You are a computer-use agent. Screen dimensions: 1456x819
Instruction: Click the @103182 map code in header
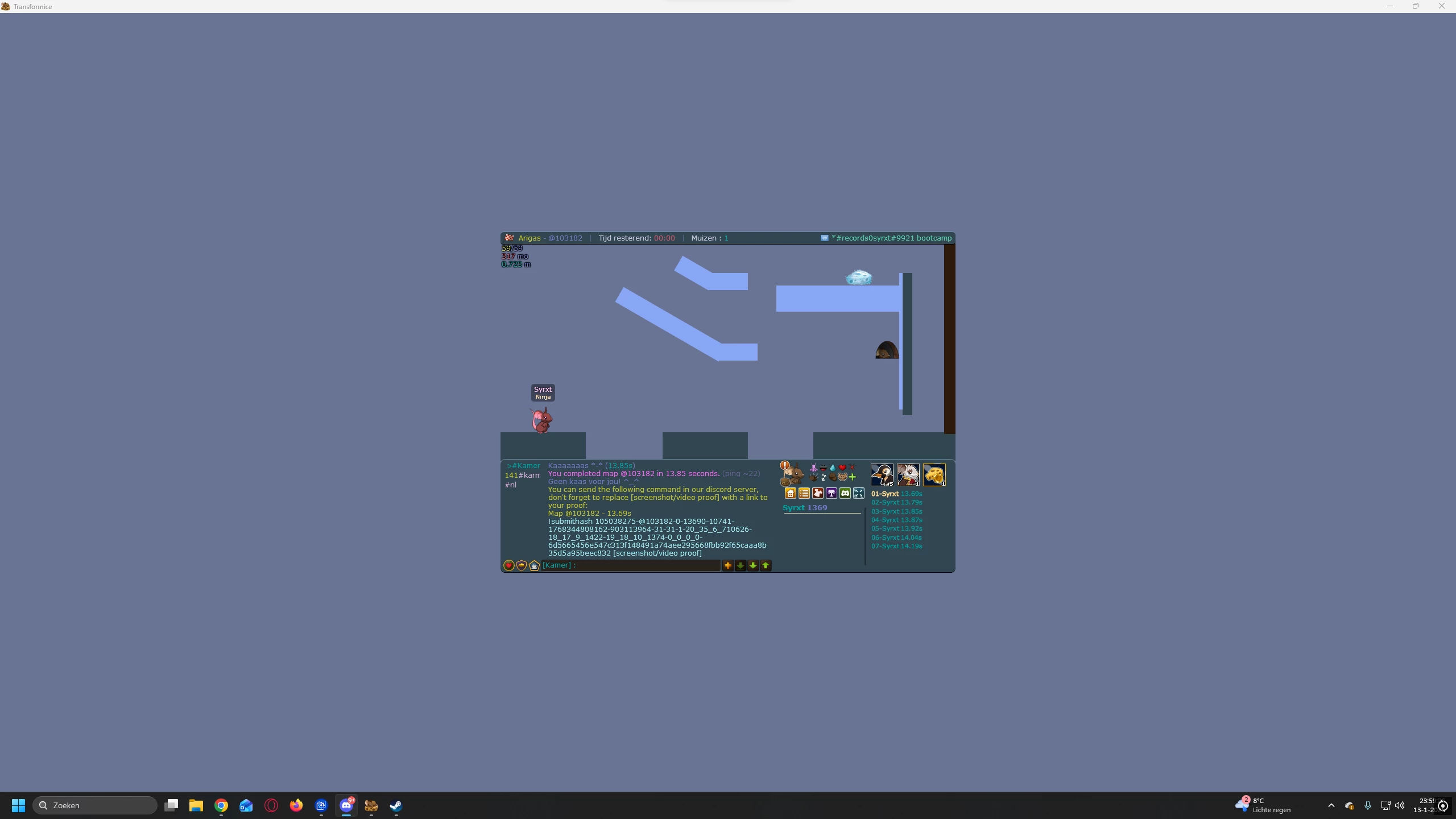[x=565, y=238]
